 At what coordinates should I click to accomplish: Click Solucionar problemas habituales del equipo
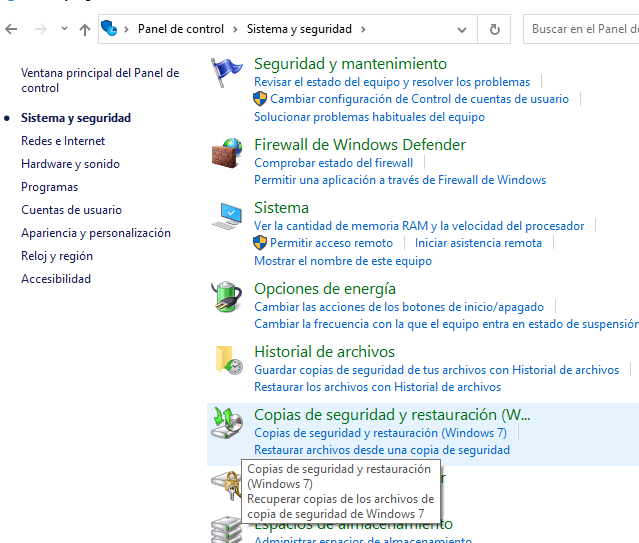(370, 117)
